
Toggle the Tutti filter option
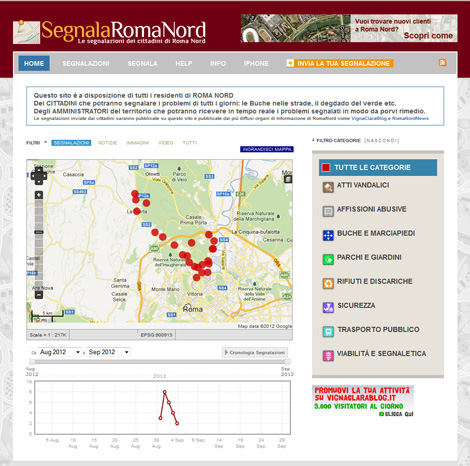click(190, 143)
